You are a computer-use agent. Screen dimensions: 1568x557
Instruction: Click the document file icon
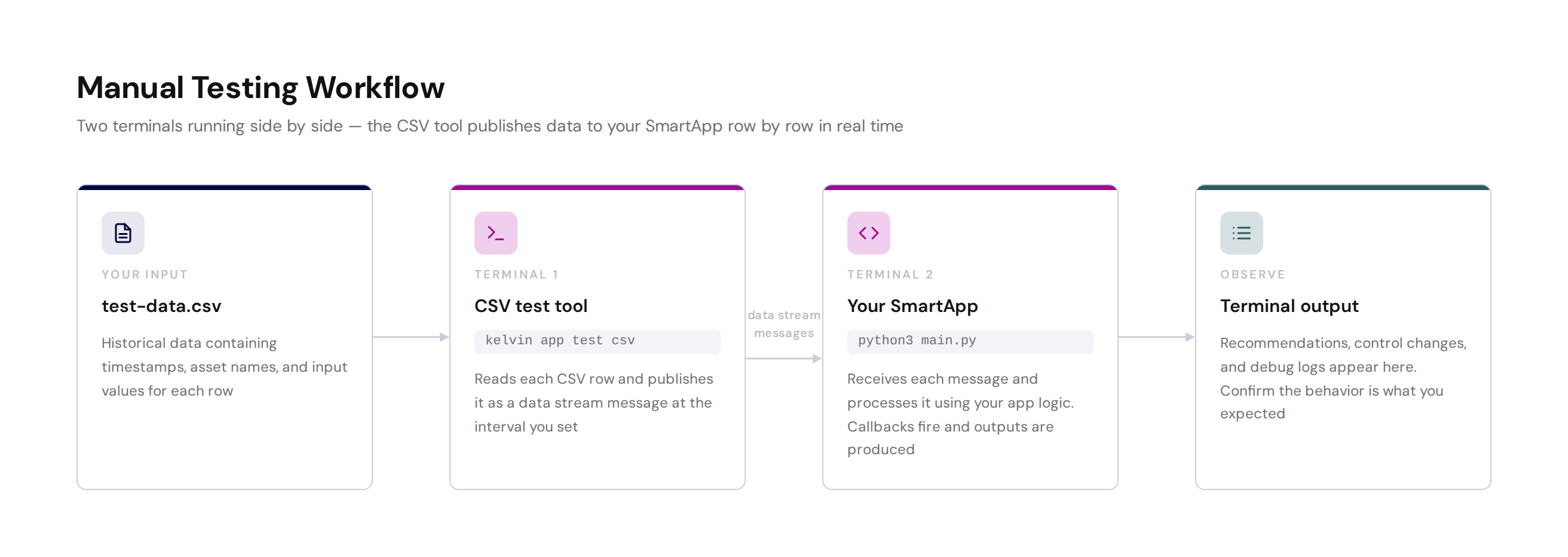click(x=123, y=233)
